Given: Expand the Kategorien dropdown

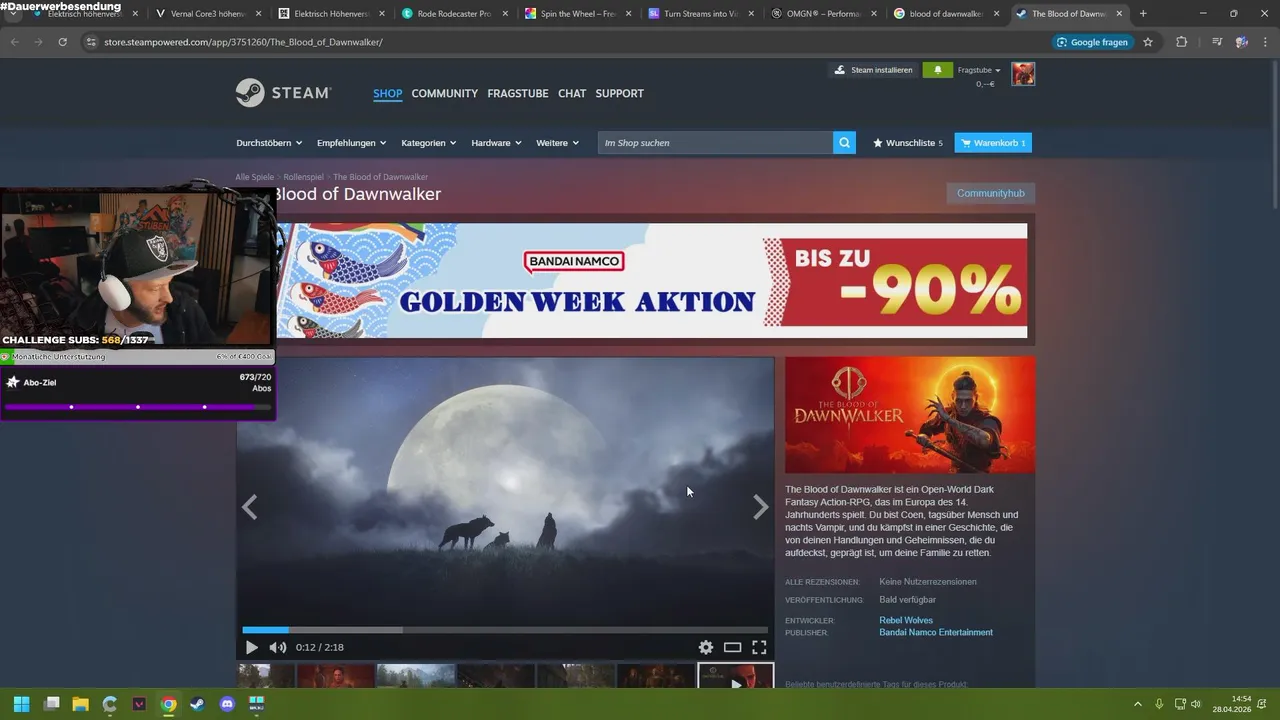Looking at the screenshot, I should (x=429, y=143).
